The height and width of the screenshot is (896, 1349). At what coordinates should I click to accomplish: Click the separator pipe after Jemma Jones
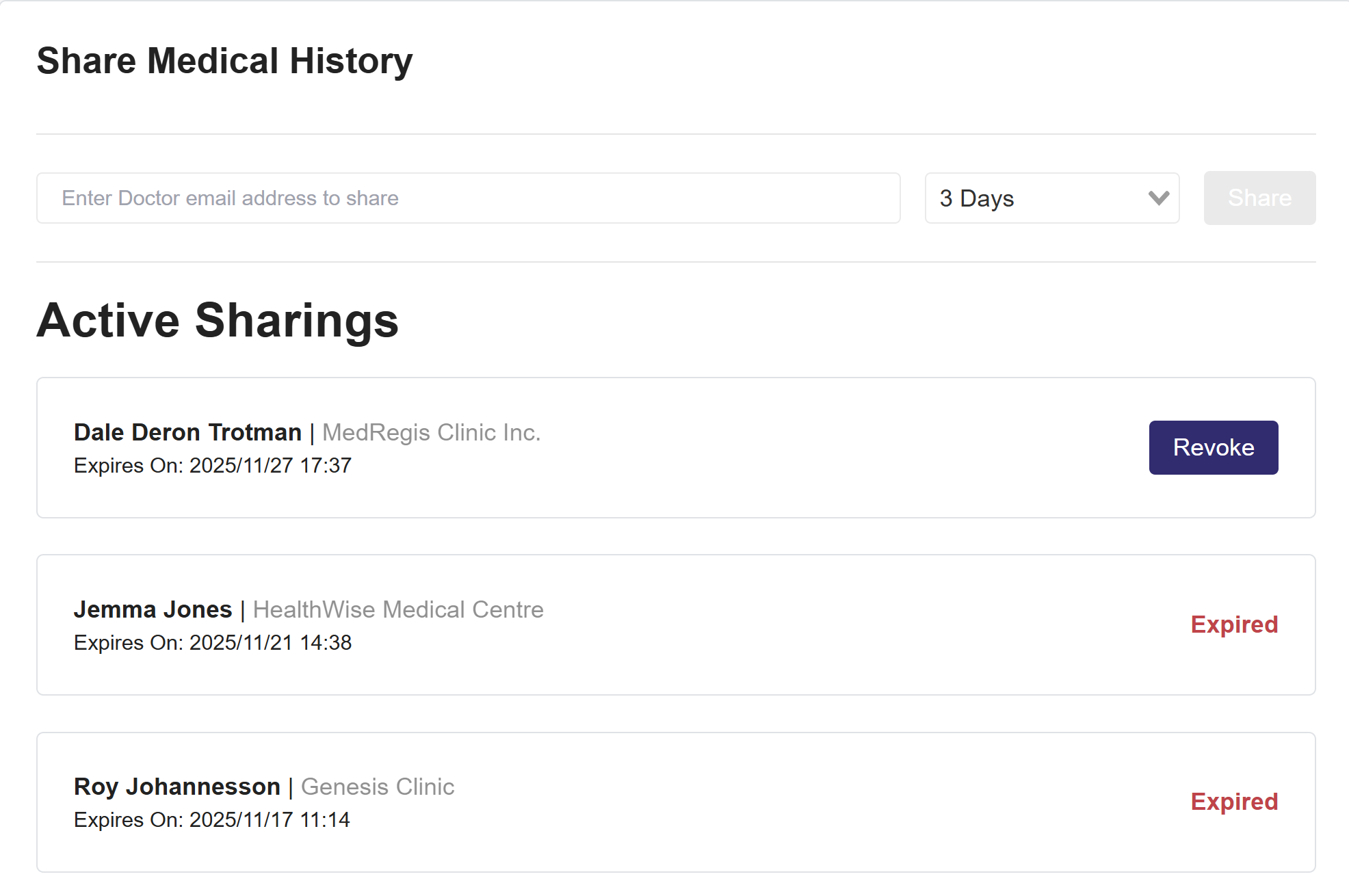(243, 610)
